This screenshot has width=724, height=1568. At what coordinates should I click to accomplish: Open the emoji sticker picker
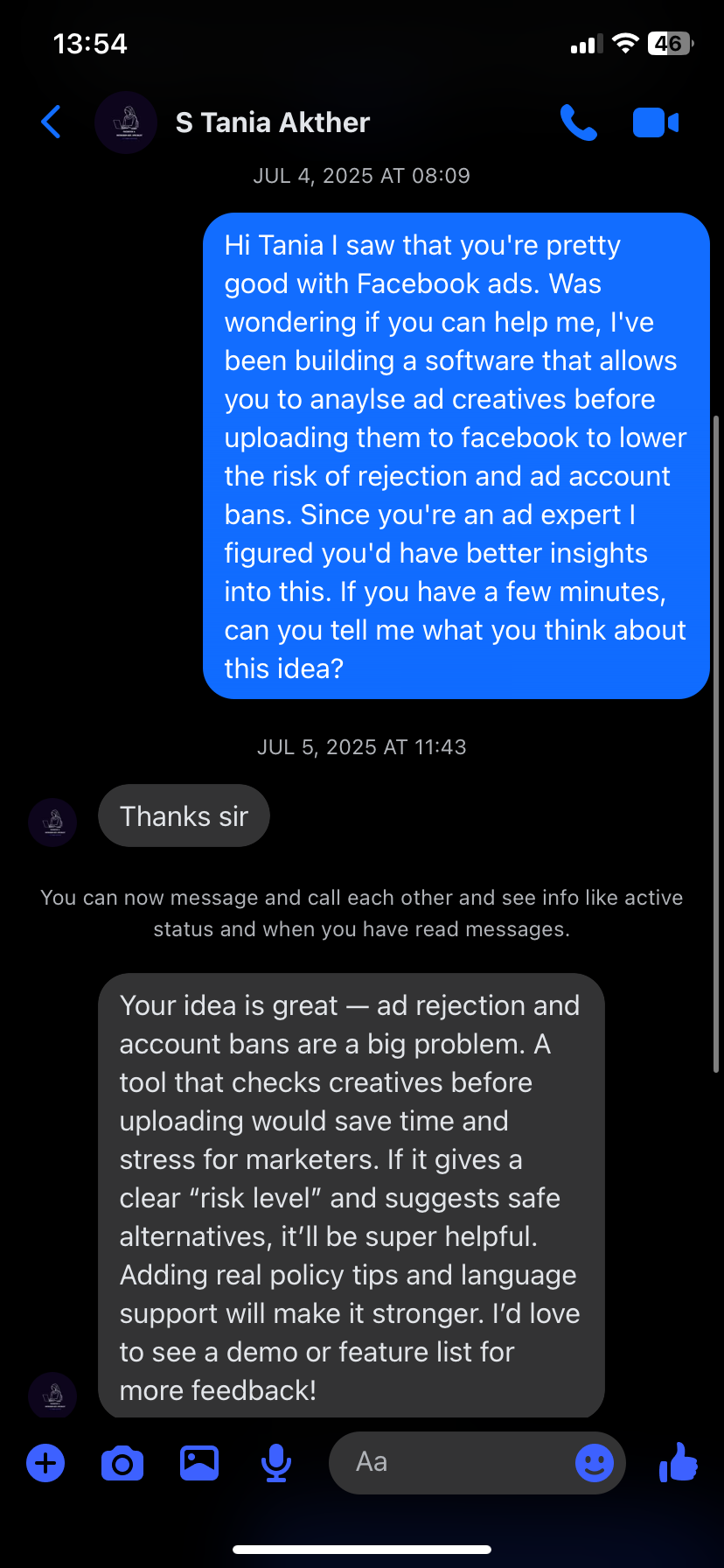595,1462
